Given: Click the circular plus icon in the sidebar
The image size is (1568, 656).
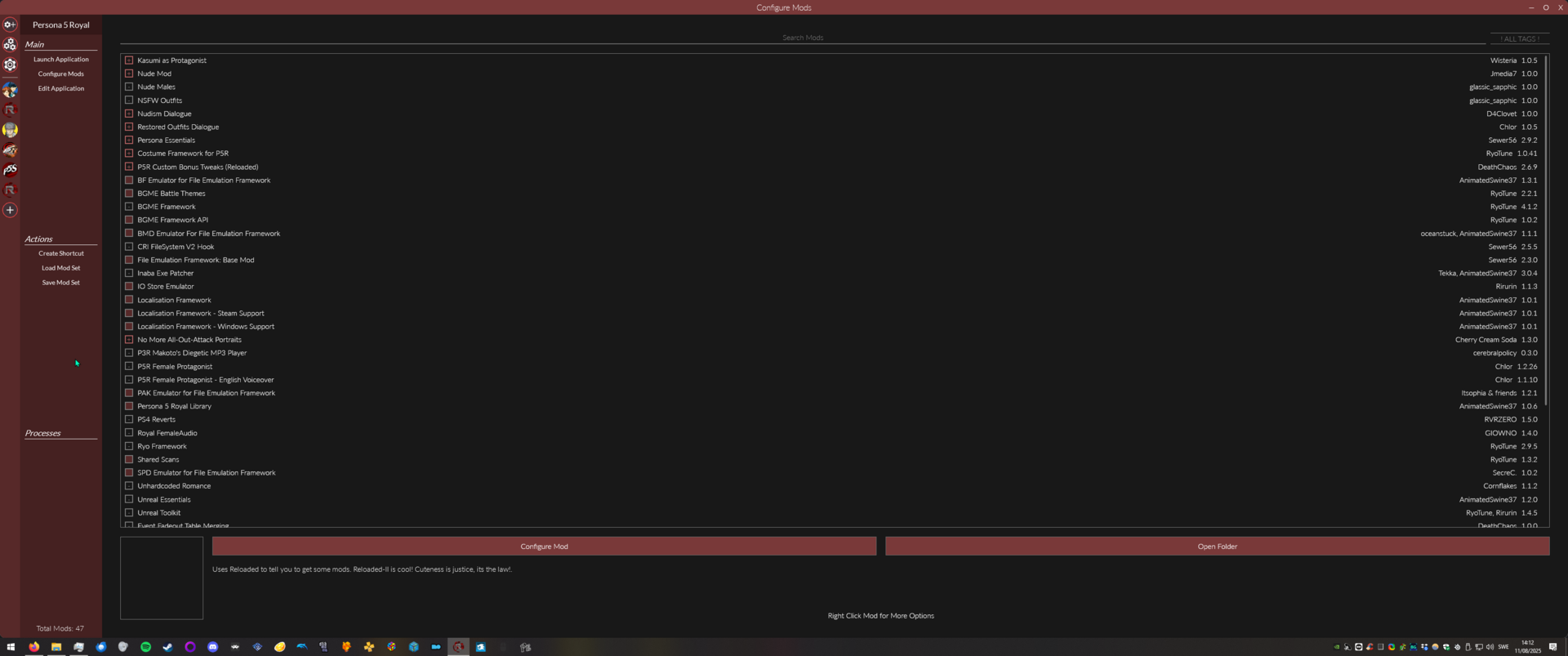Looking at the screenshot, I should point(10,210).
